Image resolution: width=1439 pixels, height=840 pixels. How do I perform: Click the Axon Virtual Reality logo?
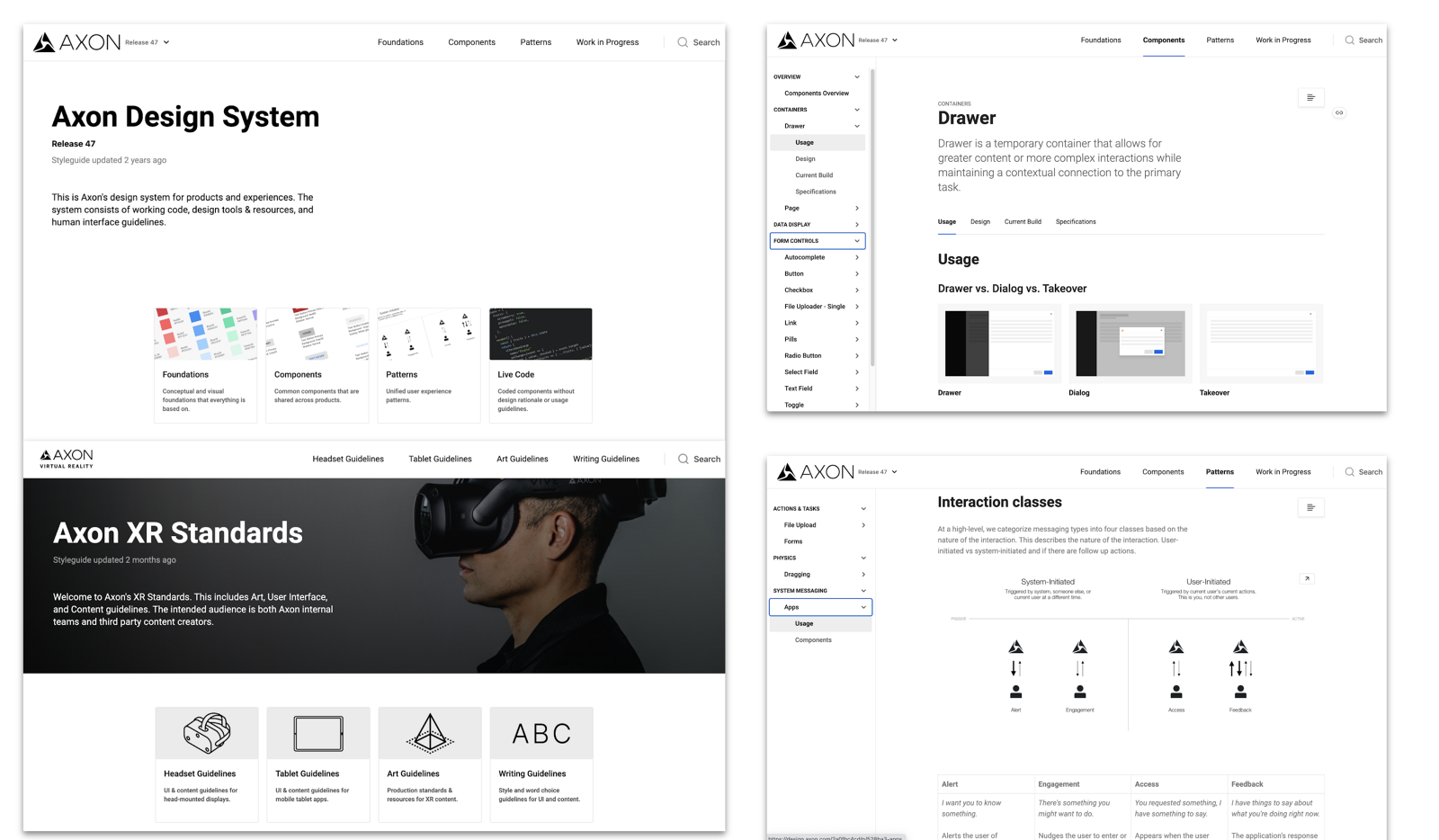[67, 459]
